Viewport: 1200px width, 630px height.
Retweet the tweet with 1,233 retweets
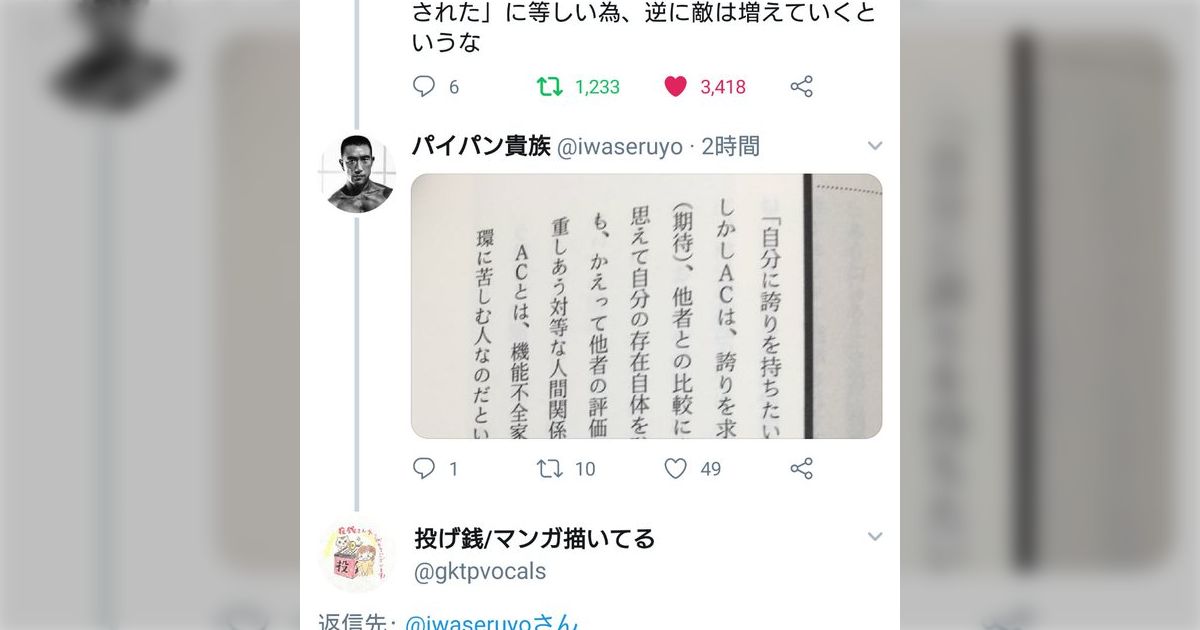[549, 87]
